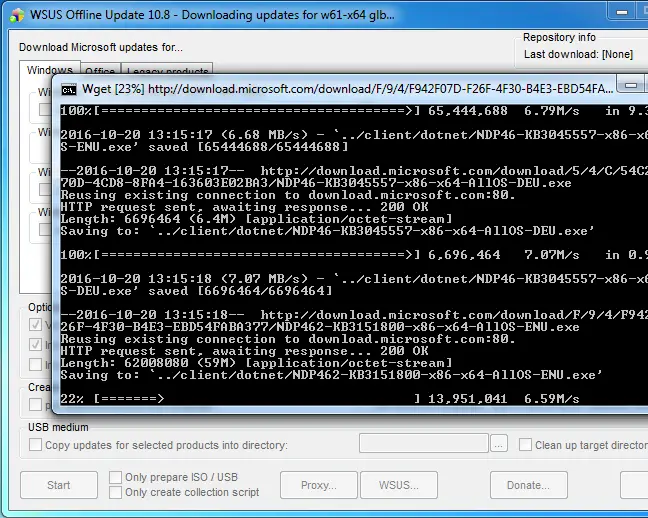
Task: Click the Wget console window's cmd icon
Action: click(x=69, y=90)
